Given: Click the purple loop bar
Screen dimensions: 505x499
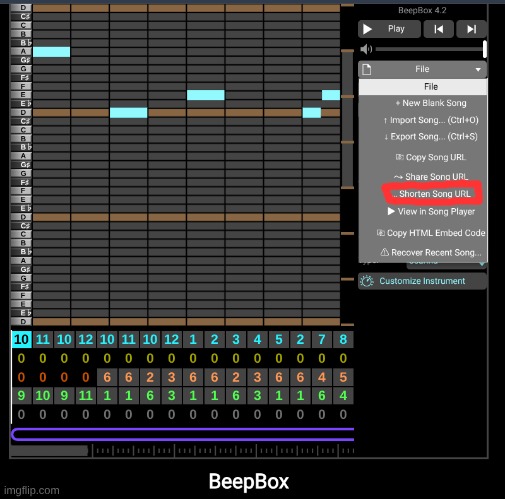Looking at the screenshot, I should pyautogui.click(x=183, y=434).
